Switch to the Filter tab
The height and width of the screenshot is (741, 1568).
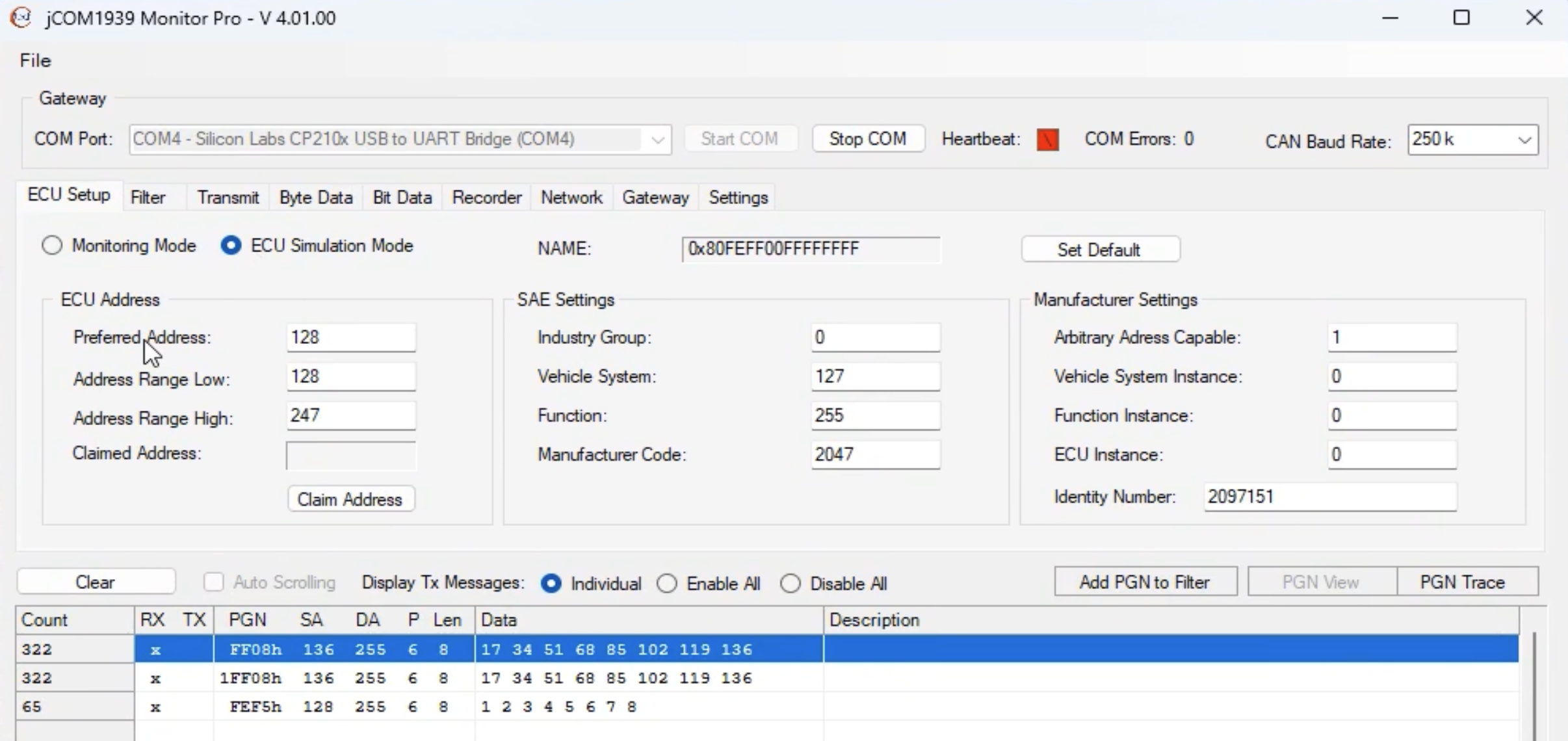click(148, 198)
